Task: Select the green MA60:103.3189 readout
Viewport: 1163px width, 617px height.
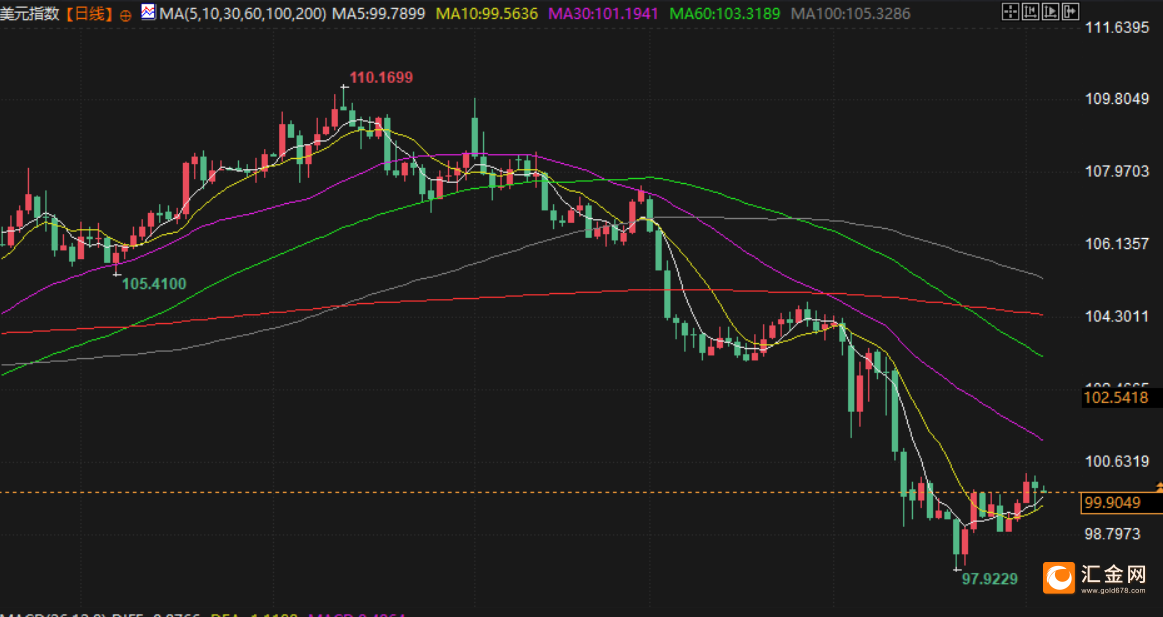Action: pyautogui.click(x=725, y=13)
